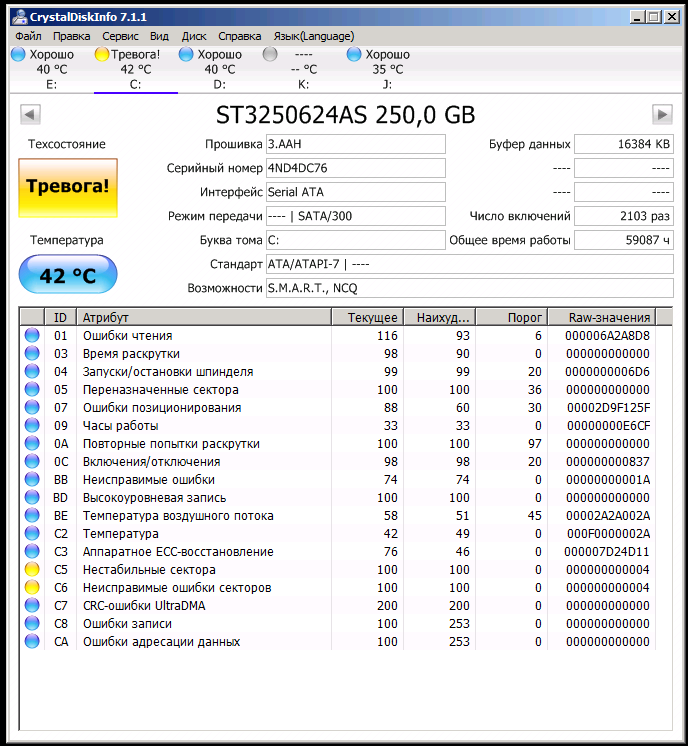Click the status orb for Температура row C2
The width and height of the screenshot is (688, 746).
pos(32,533)
